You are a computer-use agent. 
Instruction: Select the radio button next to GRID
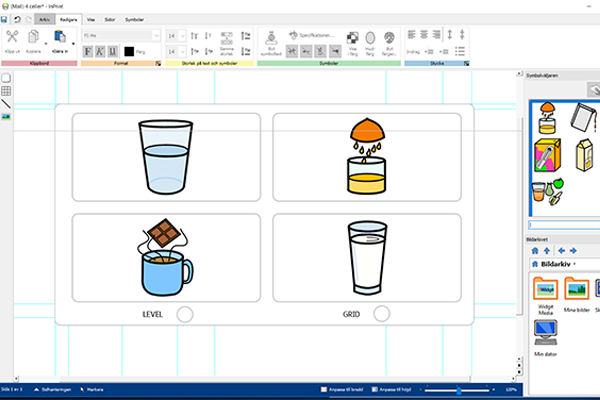(x=381, y=314)
